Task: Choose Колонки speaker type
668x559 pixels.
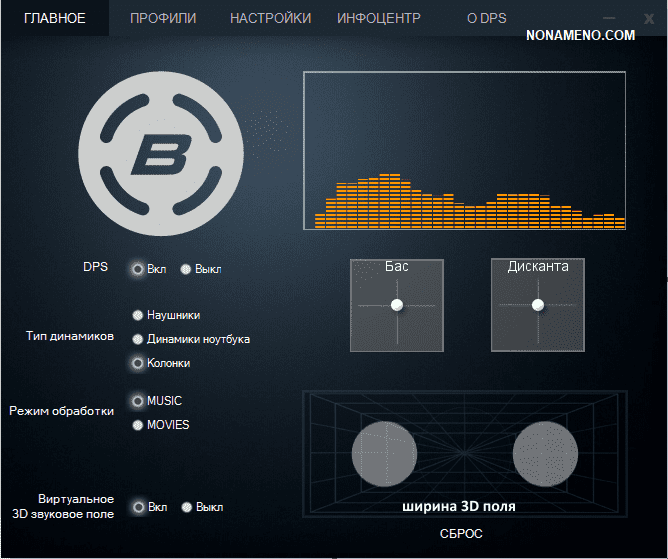Action: tap(138, 363)
